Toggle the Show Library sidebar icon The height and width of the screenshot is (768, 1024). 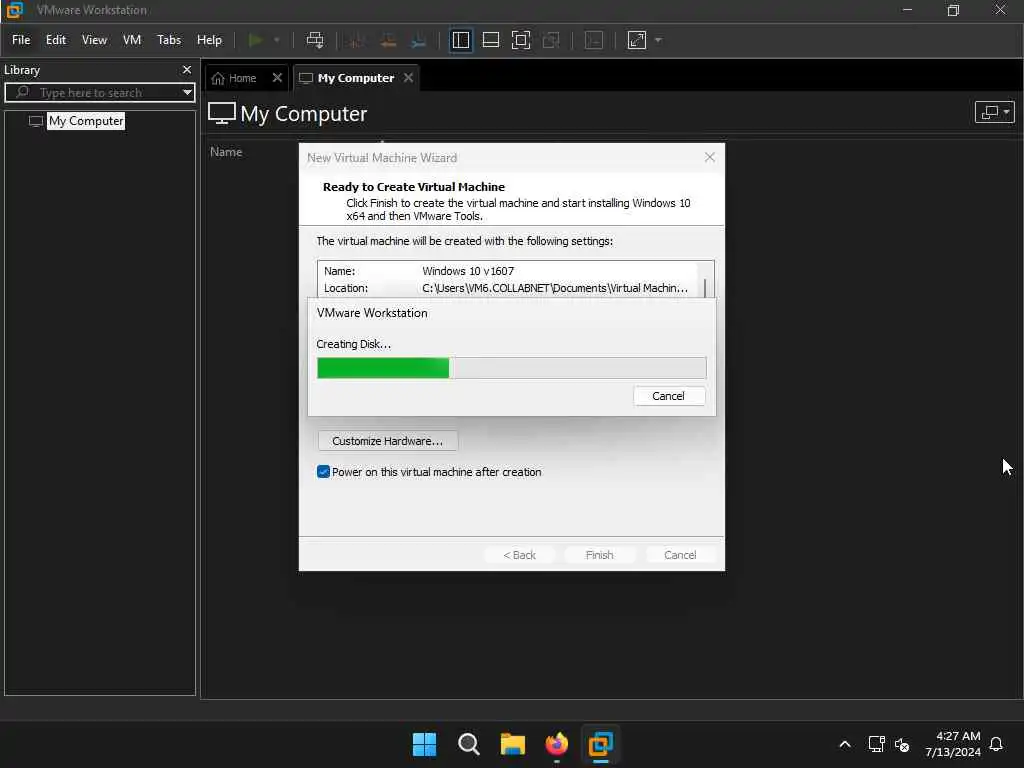click(460, 40)
